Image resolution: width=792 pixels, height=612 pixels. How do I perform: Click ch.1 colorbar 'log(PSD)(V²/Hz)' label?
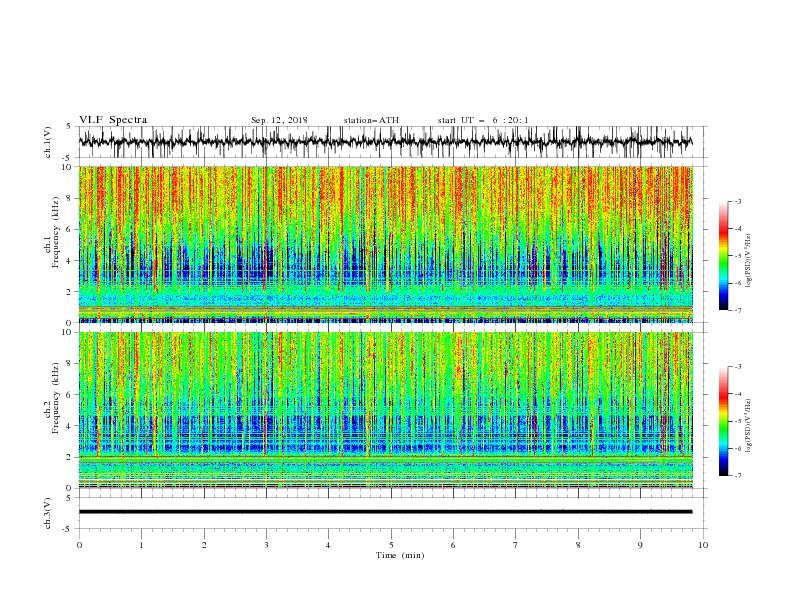[x=749, y=261]
